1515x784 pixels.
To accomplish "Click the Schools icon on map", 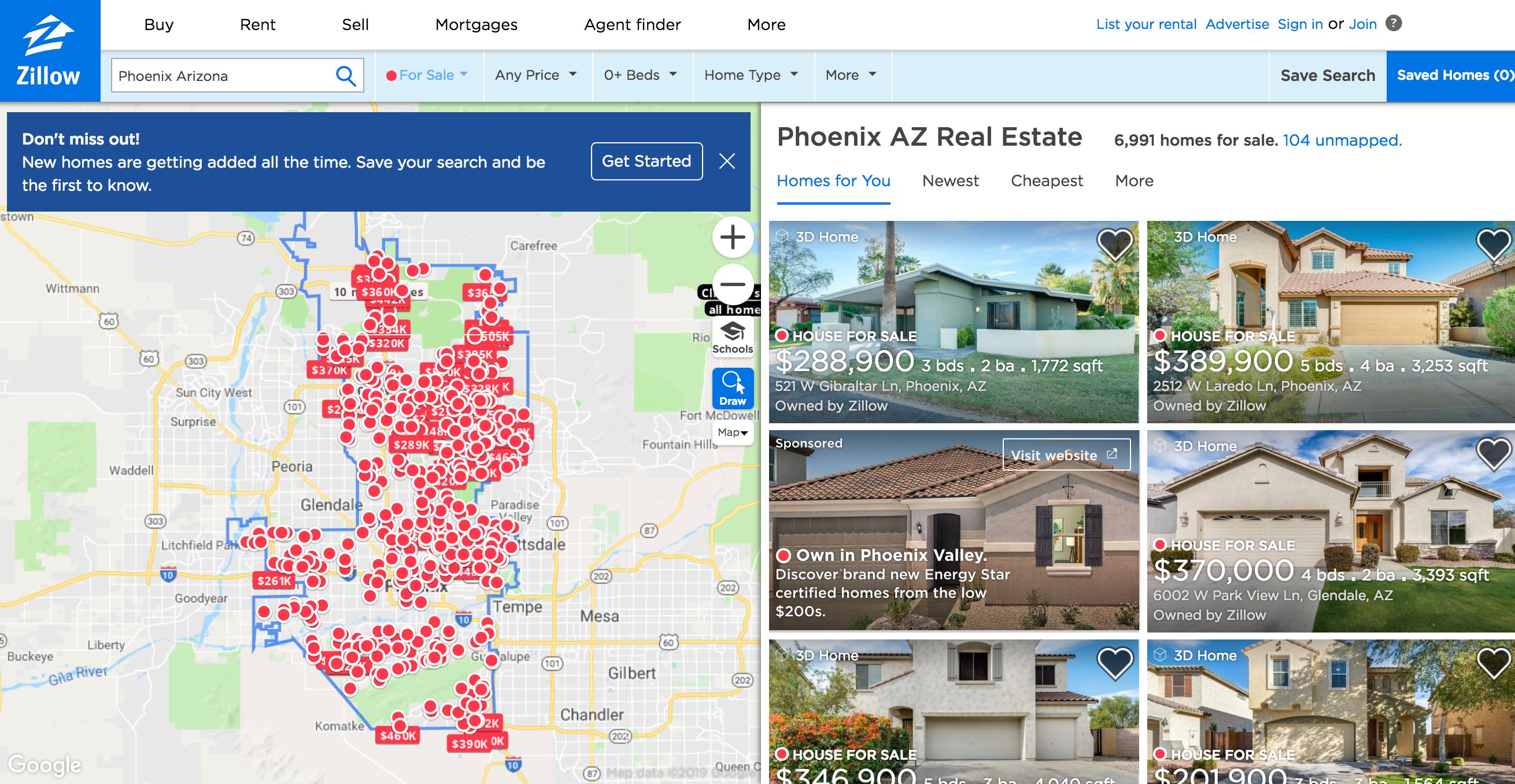I will tap(732, 339).
